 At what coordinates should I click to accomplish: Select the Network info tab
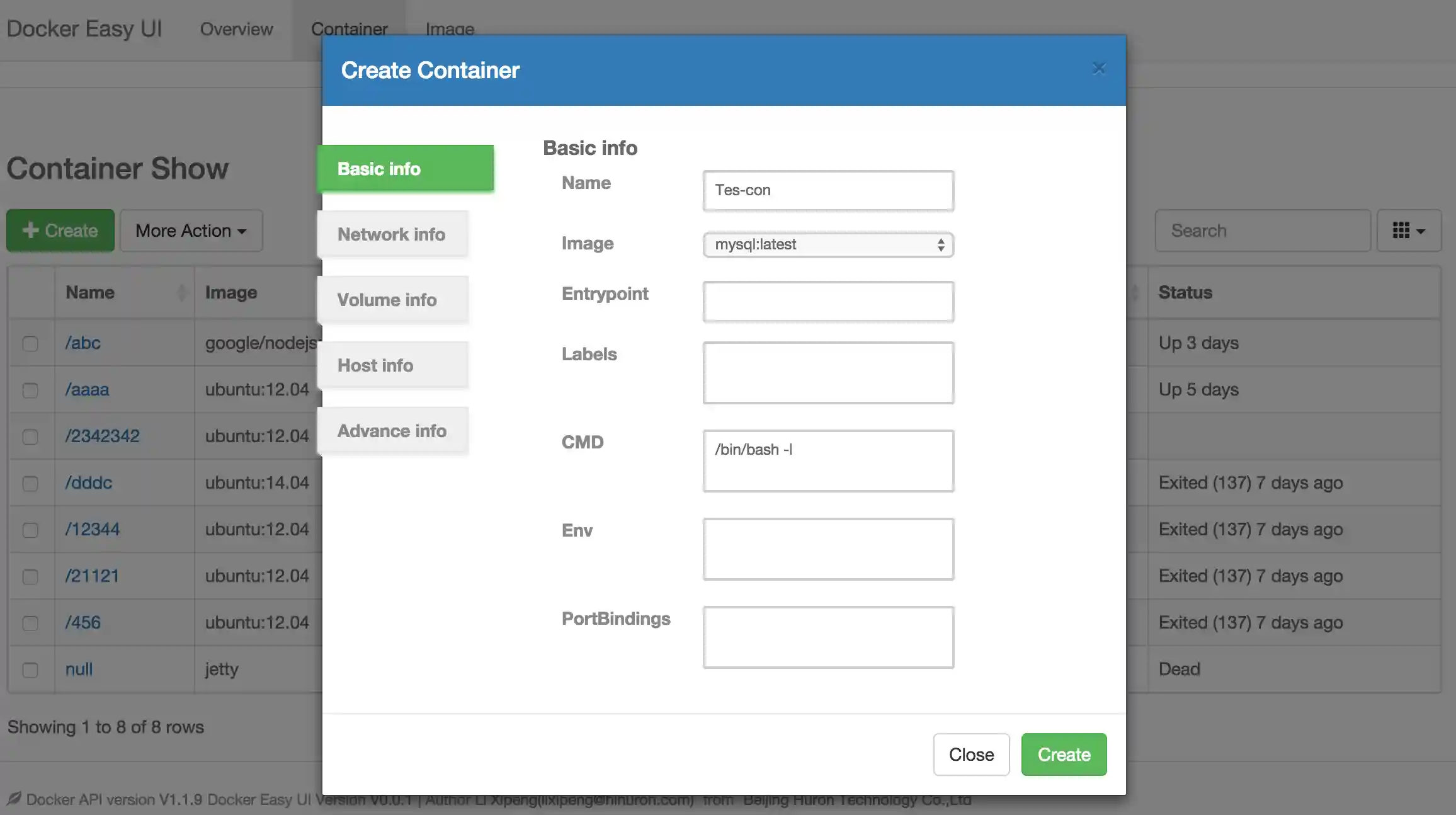click(392, 234)
